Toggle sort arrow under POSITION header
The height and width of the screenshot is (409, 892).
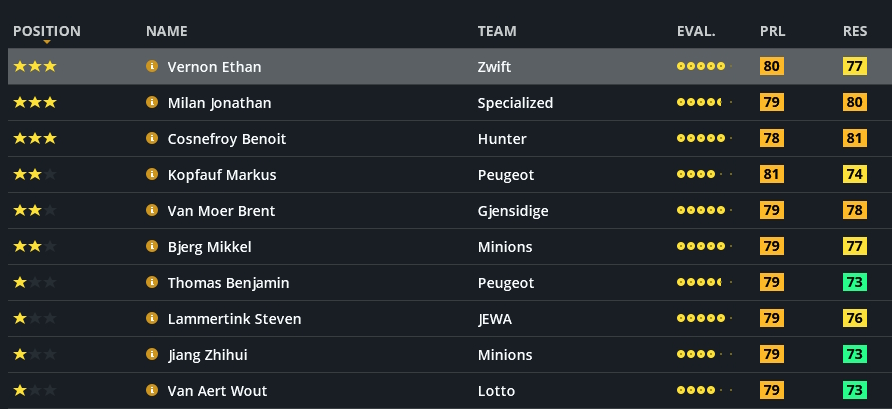coord(47,42)
